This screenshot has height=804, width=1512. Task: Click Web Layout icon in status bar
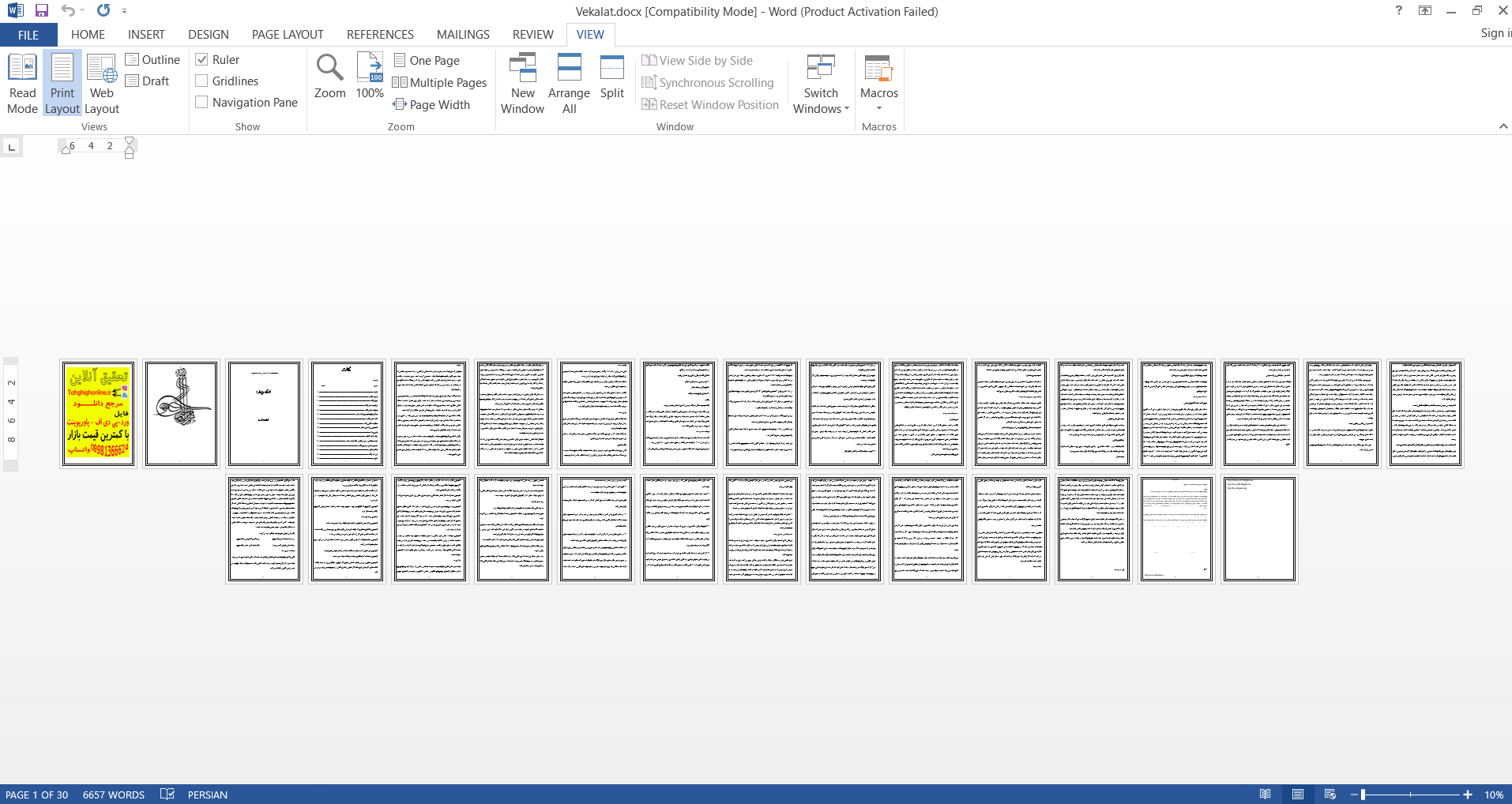1330,795
